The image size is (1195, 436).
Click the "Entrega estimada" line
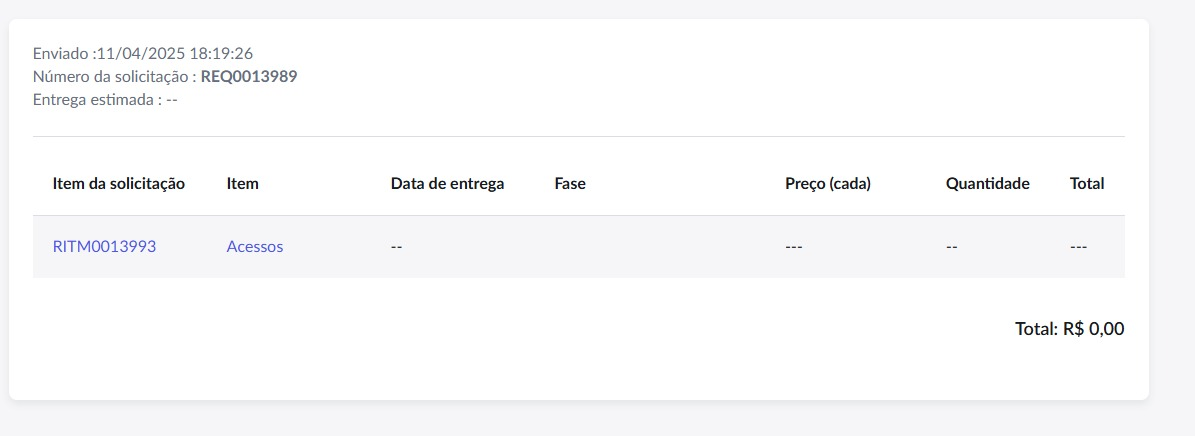[105, 99]
